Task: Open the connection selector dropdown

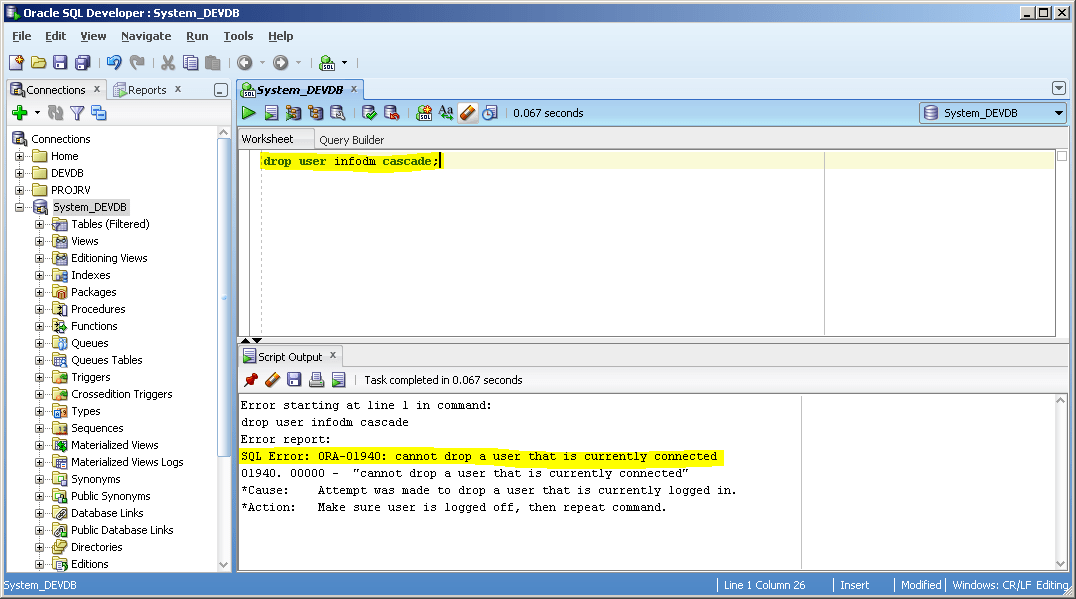Action: coord(1057,112)
